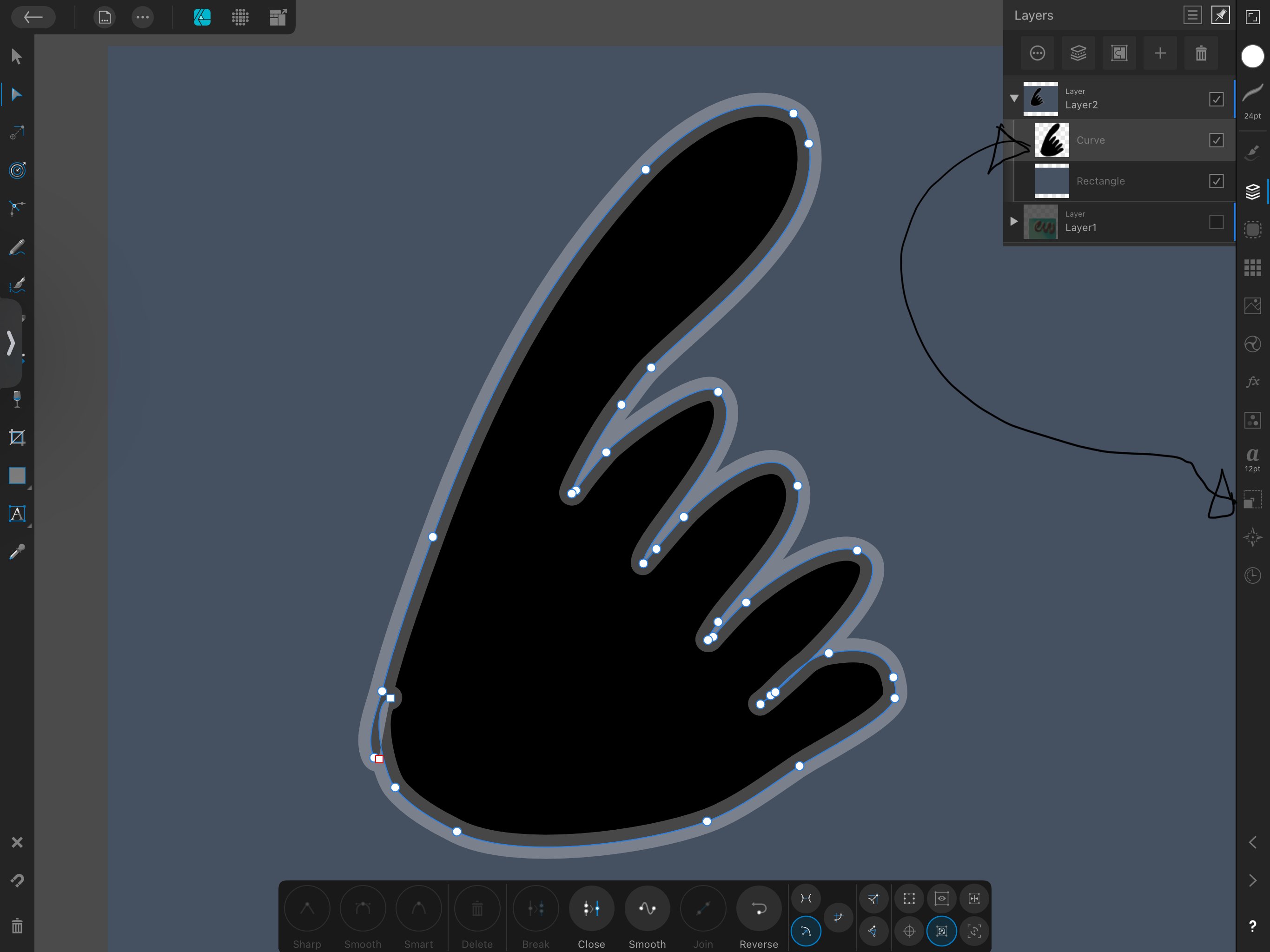Select the Node tool
Screen dimensions: 1270x952
(17, 94)
